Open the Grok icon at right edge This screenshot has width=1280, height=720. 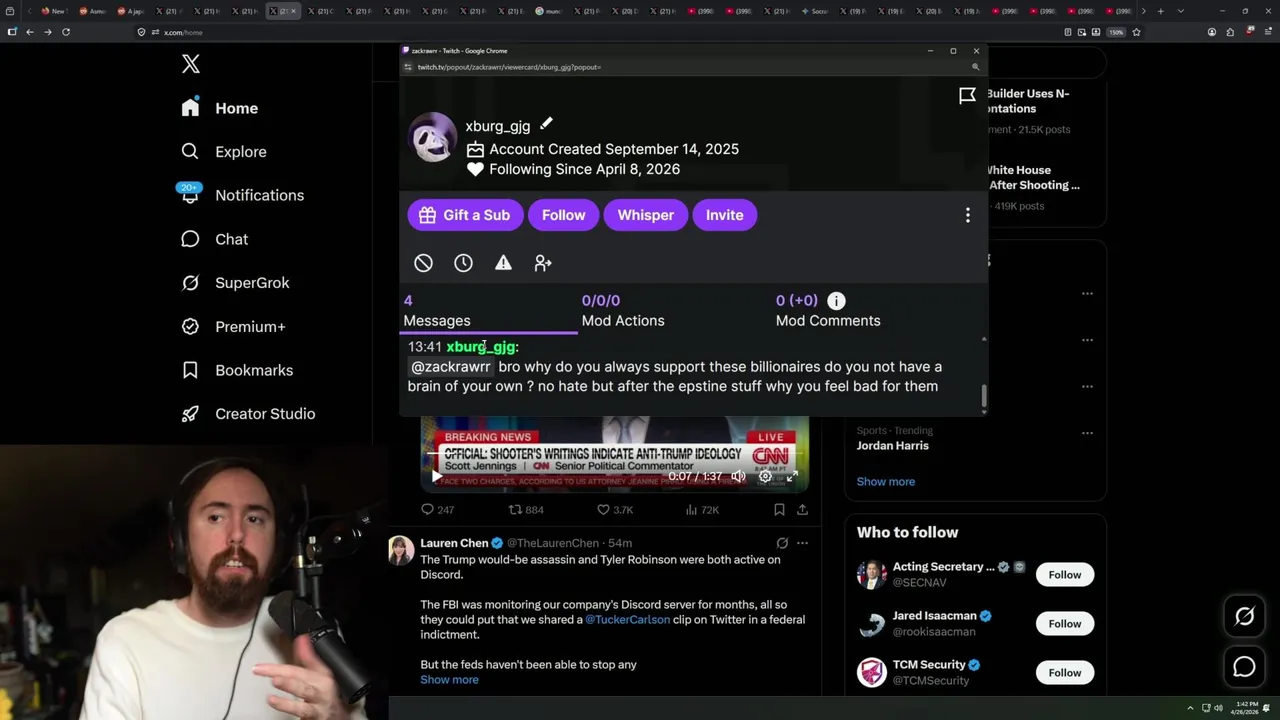click(1244, 617)
